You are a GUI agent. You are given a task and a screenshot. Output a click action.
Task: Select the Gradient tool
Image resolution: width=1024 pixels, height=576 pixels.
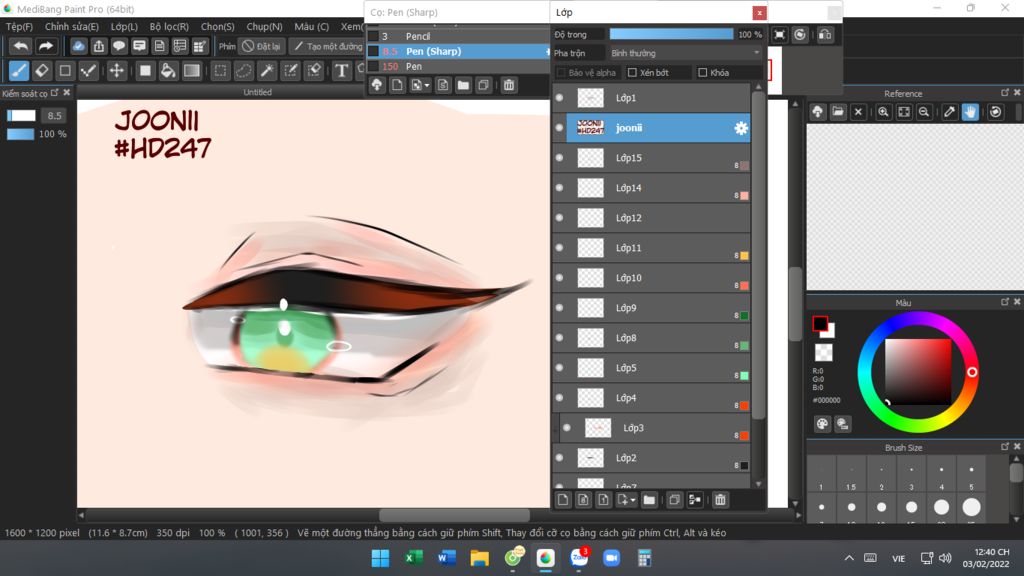coord(191,71)
